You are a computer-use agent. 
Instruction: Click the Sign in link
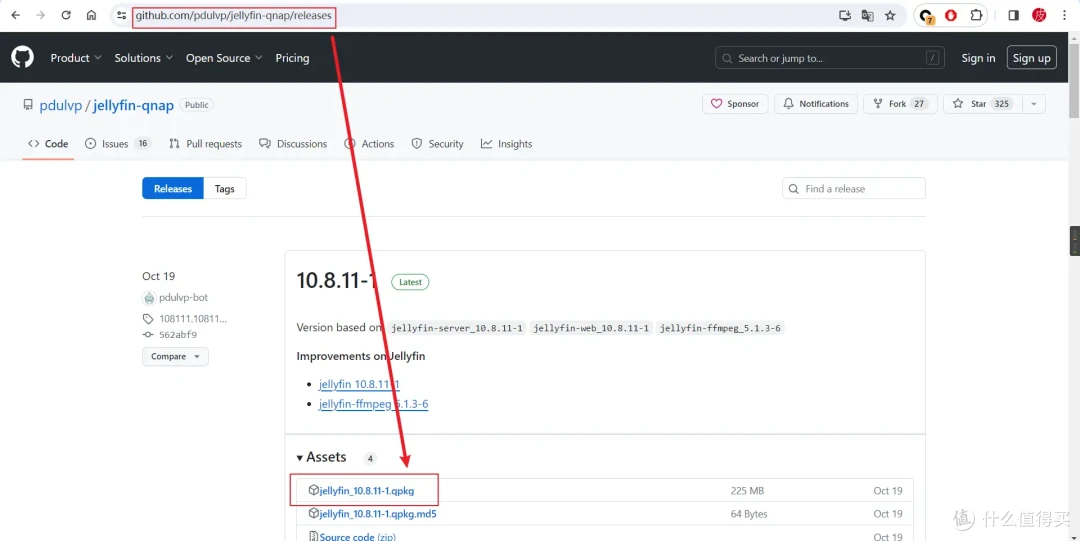coord(978,58)
